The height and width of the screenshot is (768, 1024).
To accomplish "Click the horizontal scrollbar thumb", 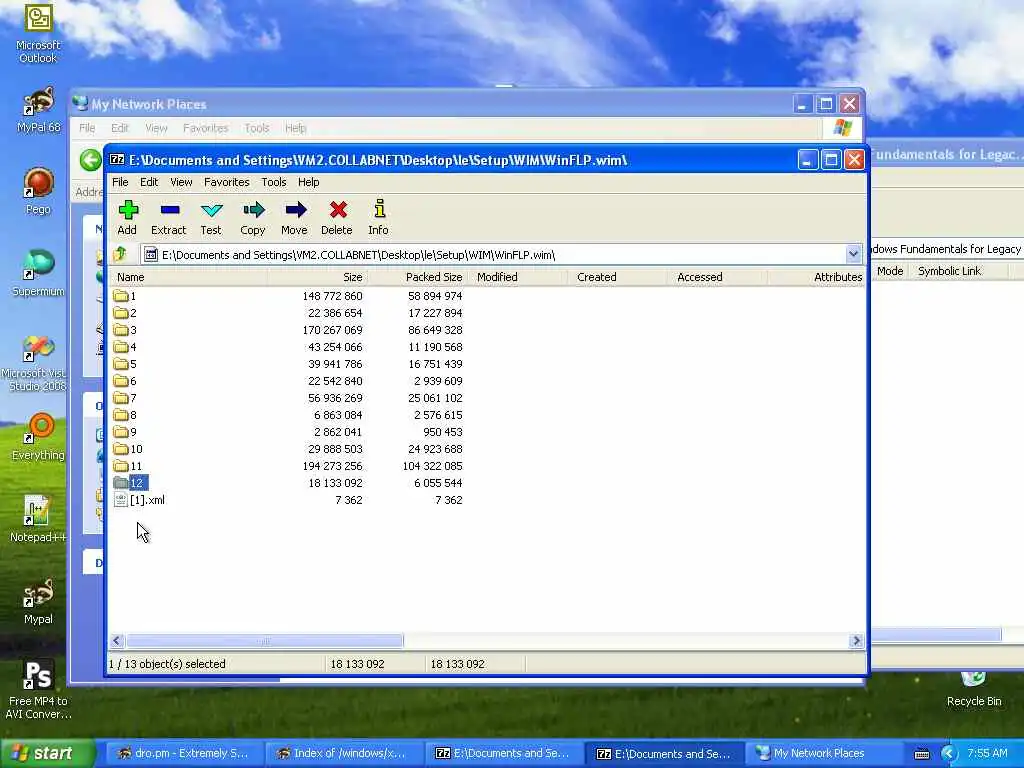I will pyautogui.click(x=264, y=641).
